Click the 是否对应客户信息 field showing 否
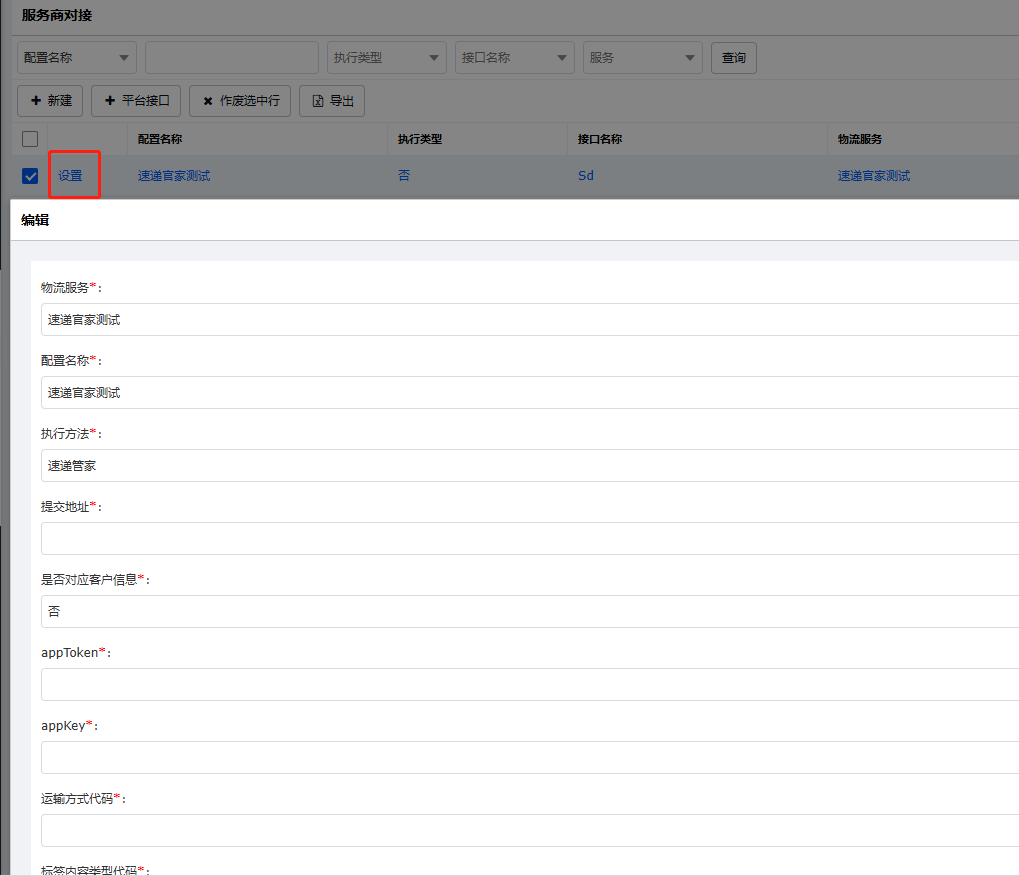 pos(530,612)
